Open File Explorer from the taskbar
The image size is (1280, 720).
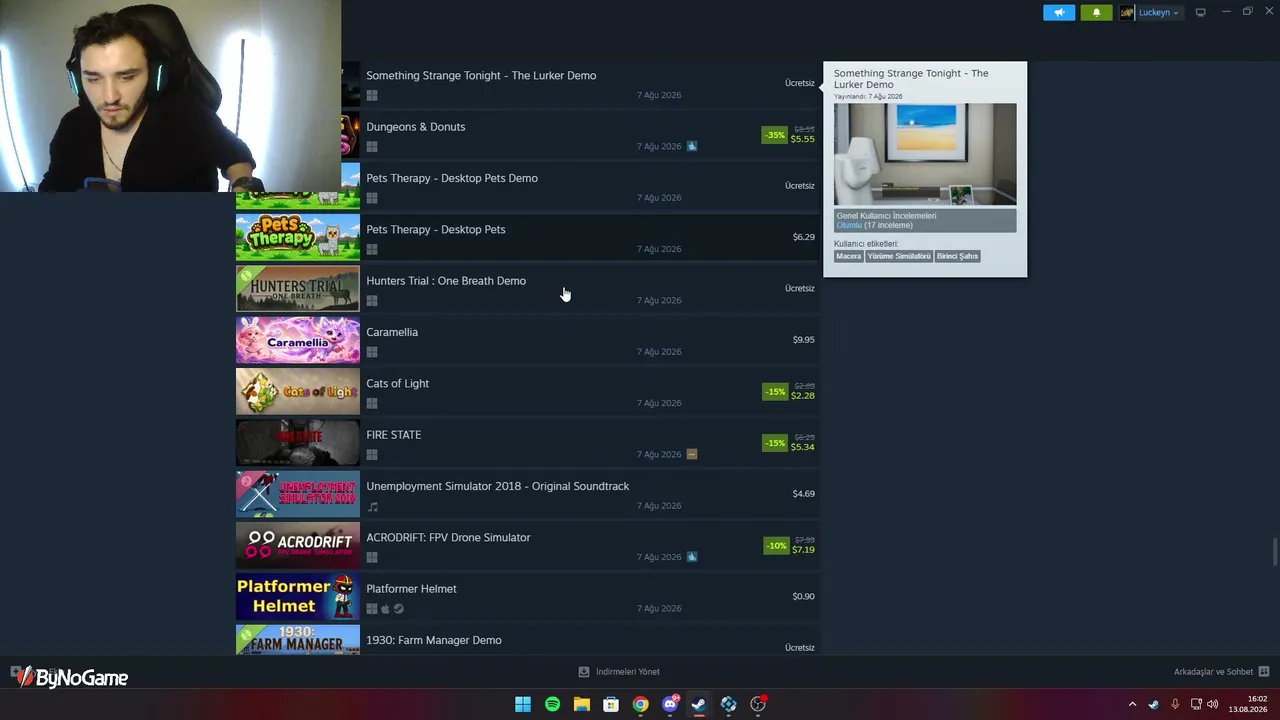click(x=581, y=705)
